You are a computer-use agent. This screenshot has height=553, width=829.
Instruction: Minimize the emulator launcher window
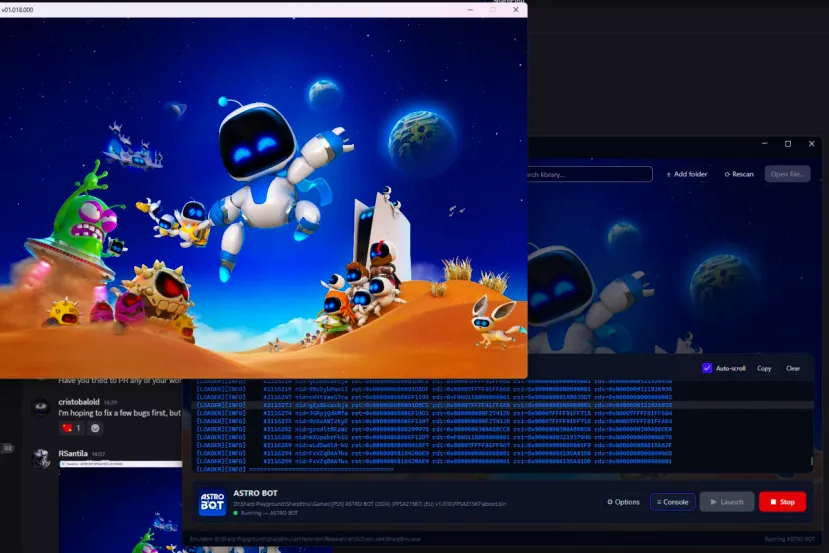[764, 143]
